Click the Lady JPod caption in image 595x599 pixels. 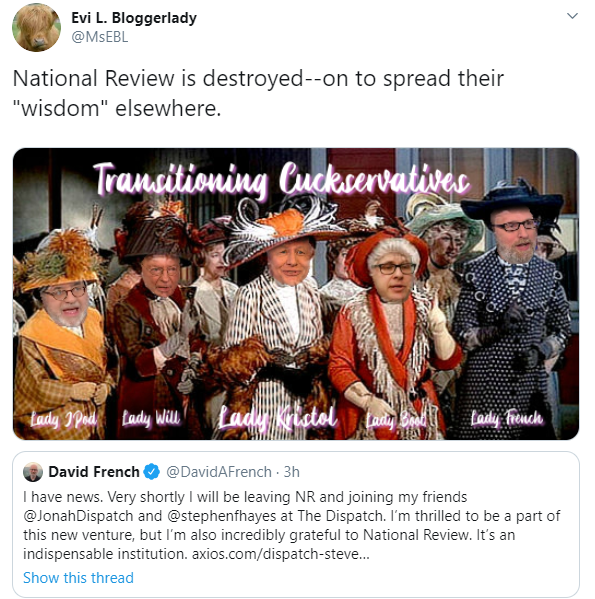pos(64,419)
